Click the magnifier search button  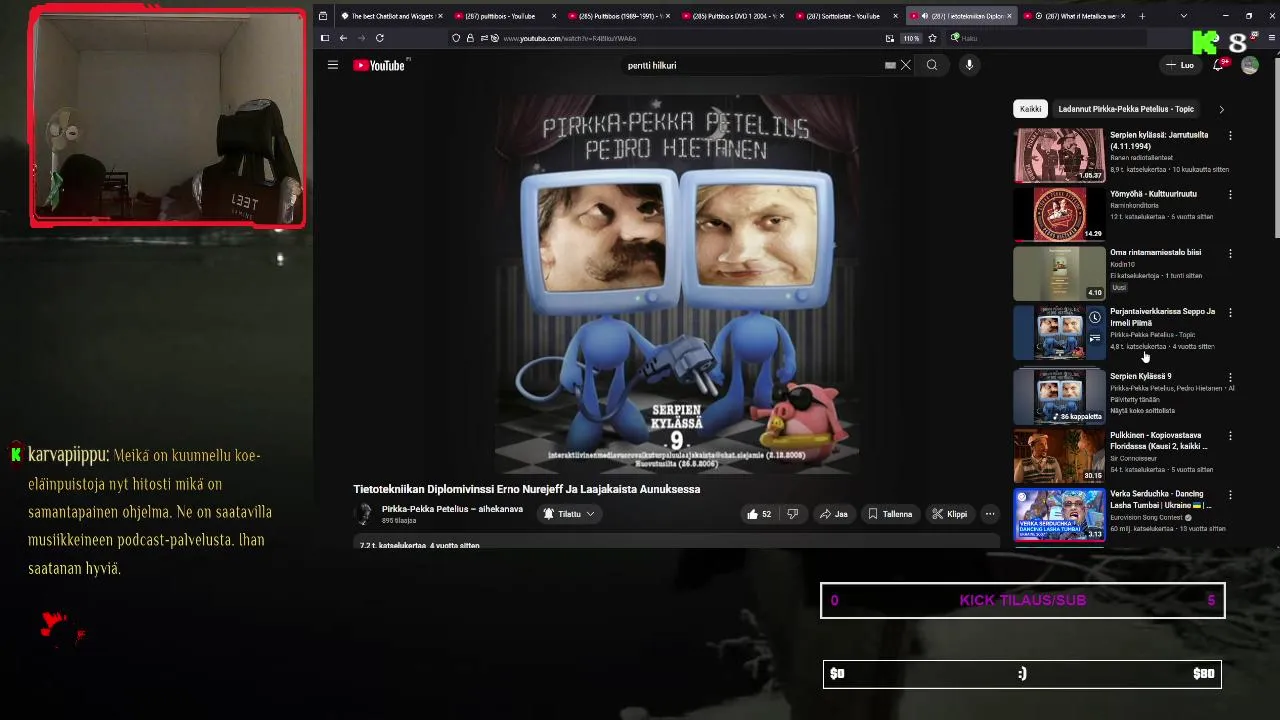coord(932,65)
